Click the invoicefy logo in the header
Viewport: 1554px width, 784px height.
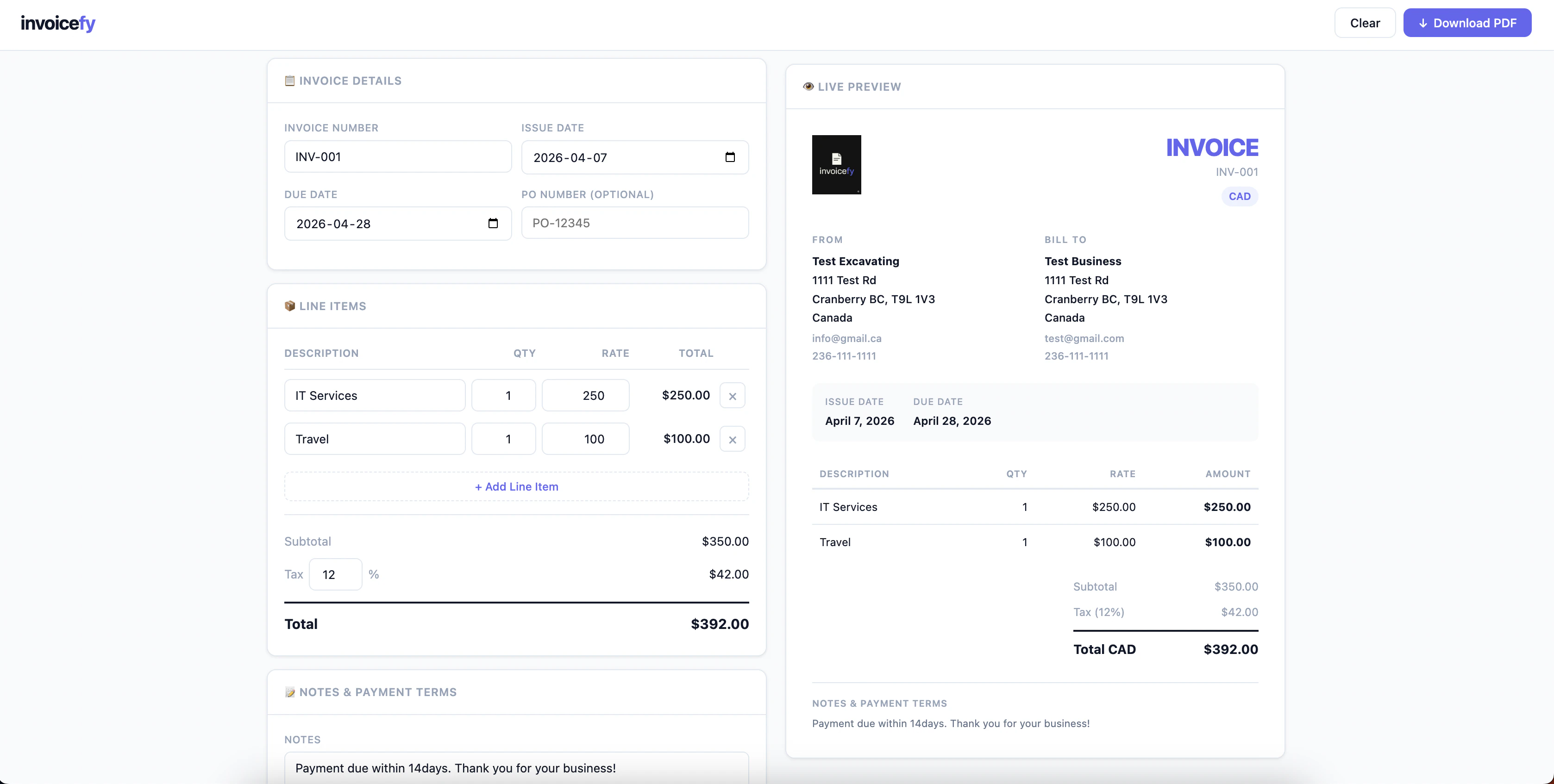pos(58,24)
